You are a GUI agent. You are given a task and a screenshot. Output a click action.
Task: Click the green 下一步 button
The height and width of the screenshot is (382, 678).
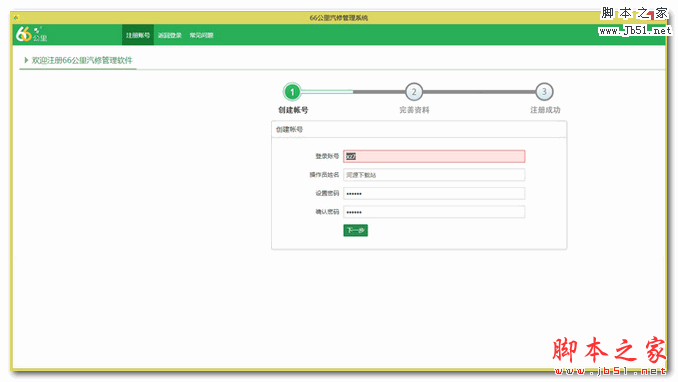pos(355,230)
